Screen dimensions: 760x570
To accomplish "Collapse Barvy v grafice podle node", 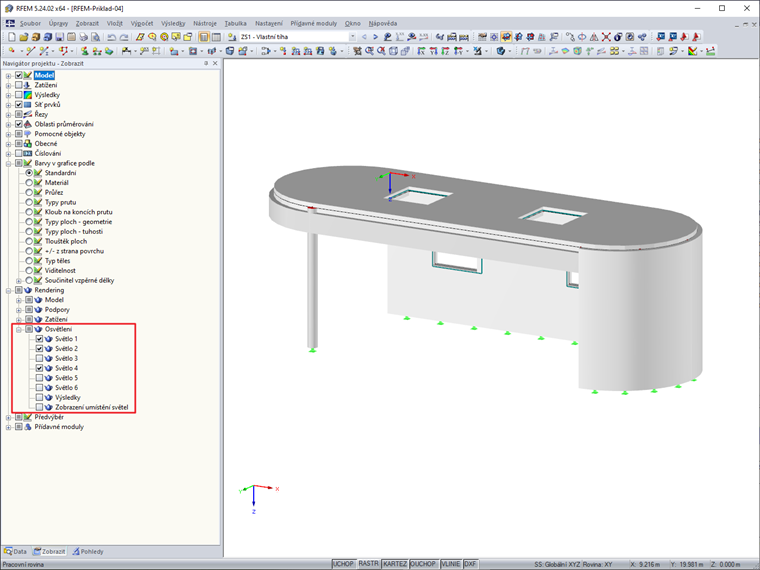I will [8, 163].
